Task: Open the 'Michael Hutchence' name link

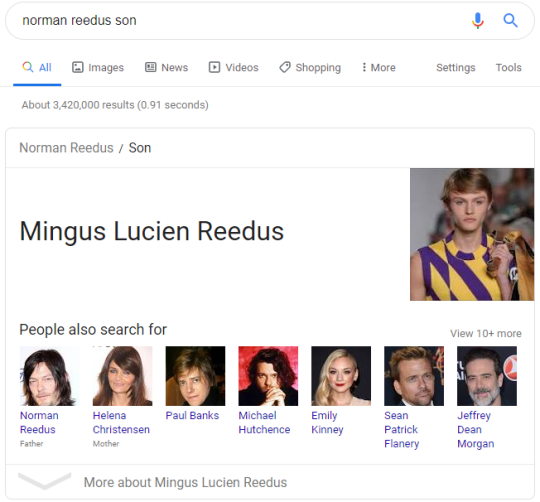Action: coord(264,422)
